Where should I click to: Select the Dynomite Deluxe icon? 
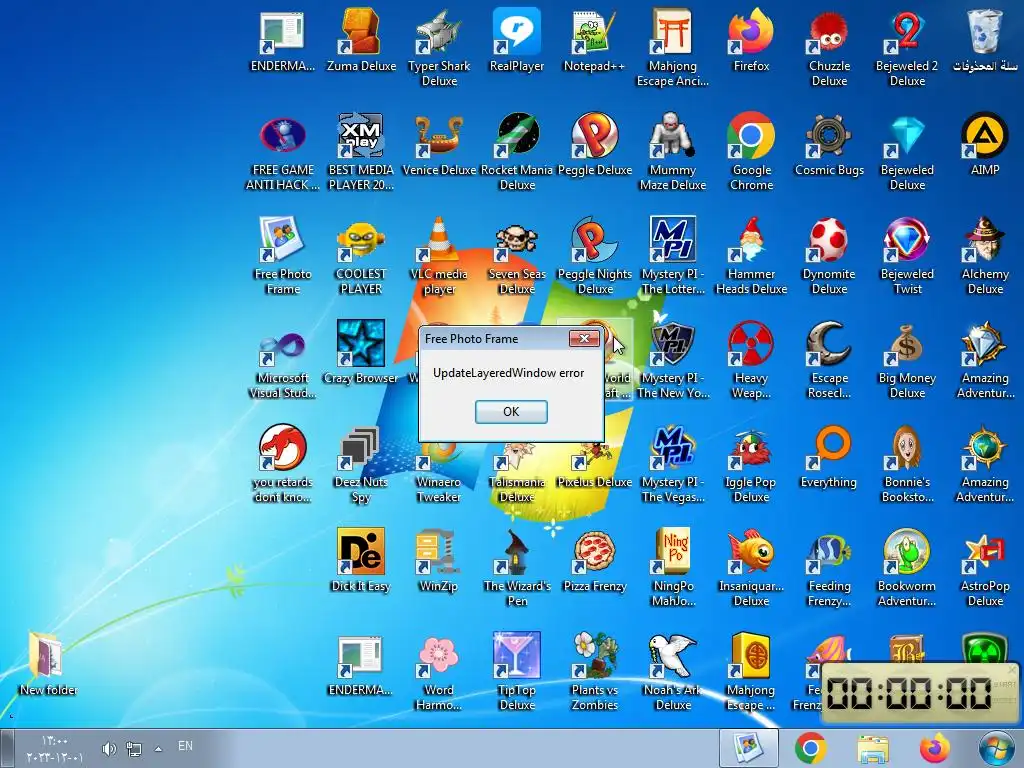[x=829, y=255]
